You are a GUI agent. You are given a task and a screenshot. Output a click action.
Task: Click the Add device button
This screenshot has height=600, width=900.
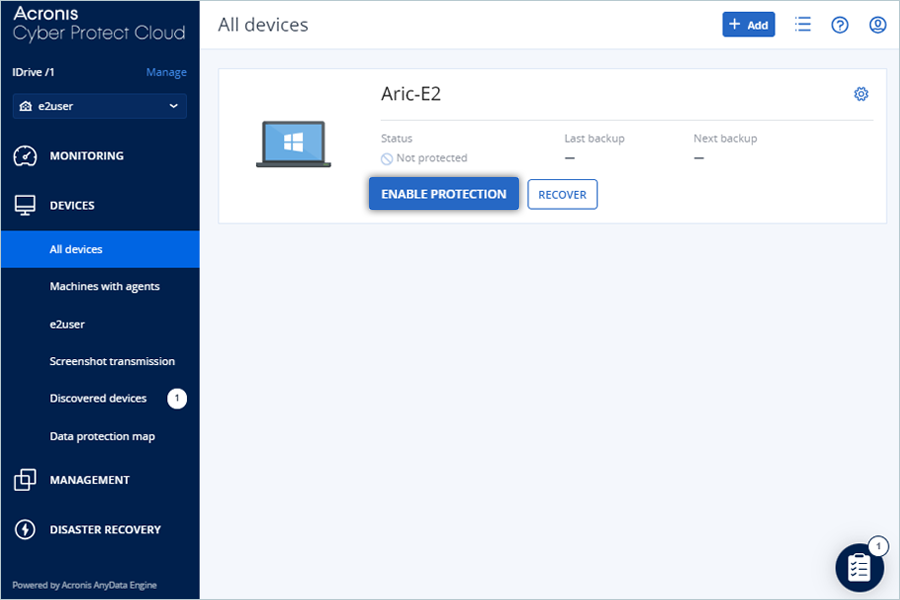tap(748, 25)
